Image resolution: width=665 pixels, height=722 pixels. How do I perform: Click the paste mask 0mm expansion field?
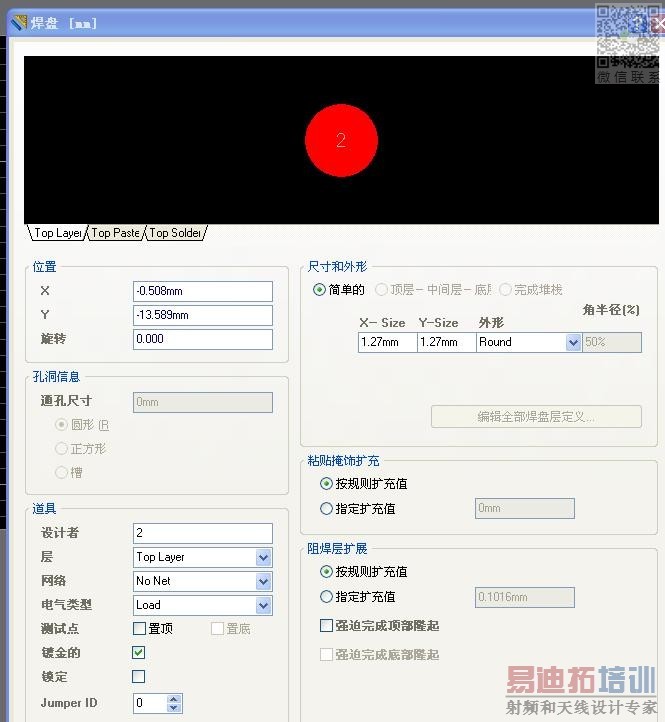[x=525, y=508]
